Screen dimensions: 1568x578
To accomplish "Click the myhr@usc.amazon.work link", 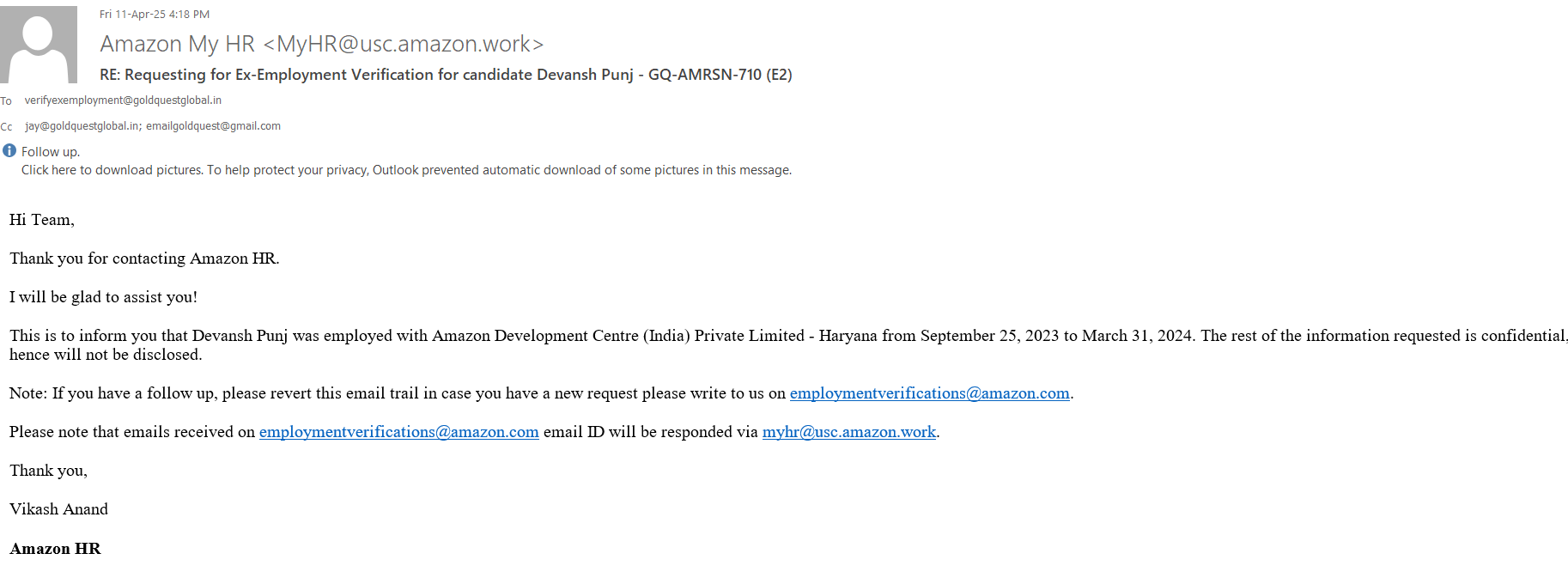I will click(848, 432).
